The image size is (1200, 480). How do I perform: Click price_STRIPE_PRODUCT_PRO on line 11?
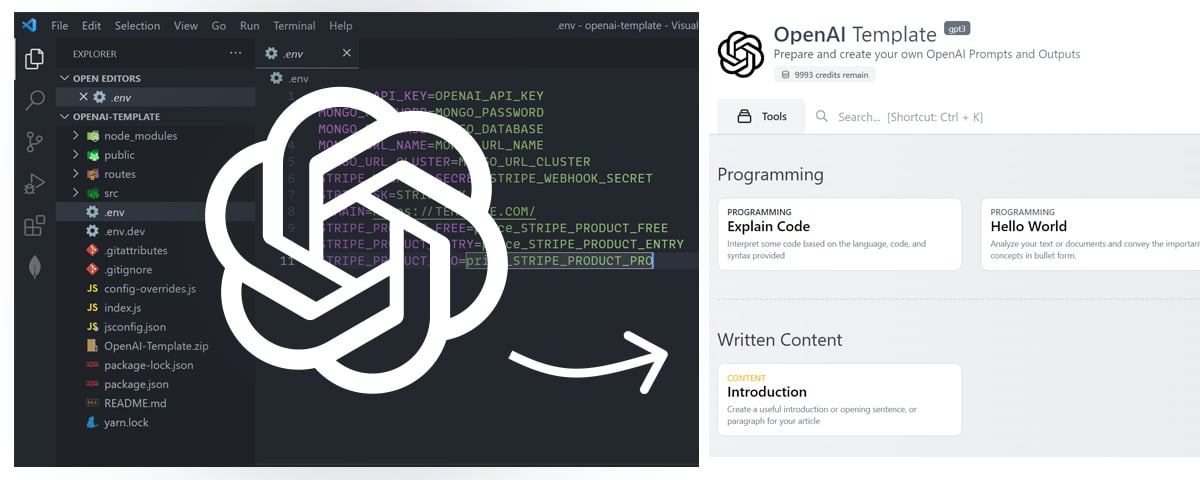click(x=559, y=261)
